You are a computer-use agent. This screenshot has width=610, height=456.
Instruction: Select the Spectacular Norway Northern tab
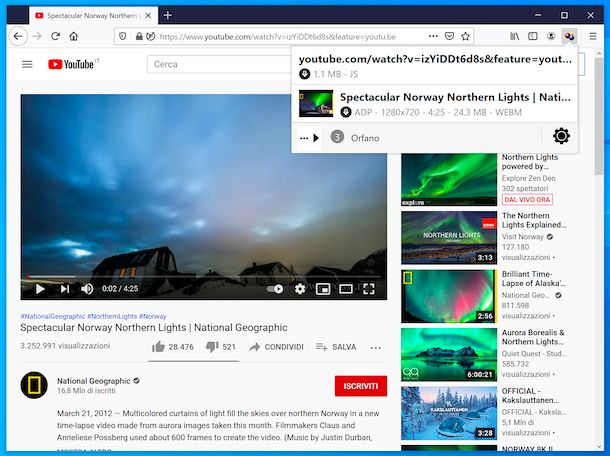pyautogui.click(x=93, y=16)
